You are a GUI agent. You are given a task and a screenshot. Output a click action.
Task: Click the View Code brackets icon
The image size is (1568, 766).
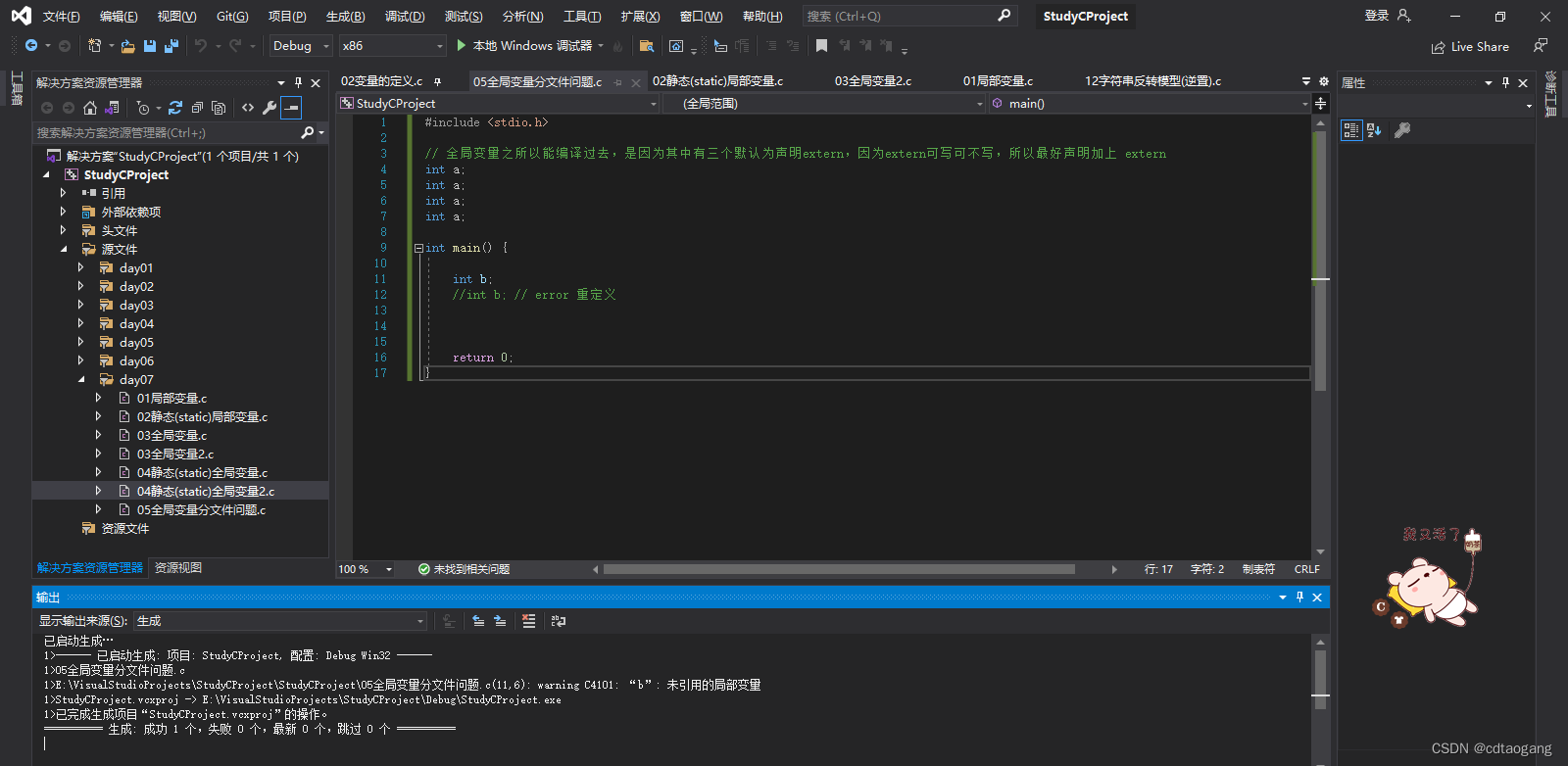248,108
